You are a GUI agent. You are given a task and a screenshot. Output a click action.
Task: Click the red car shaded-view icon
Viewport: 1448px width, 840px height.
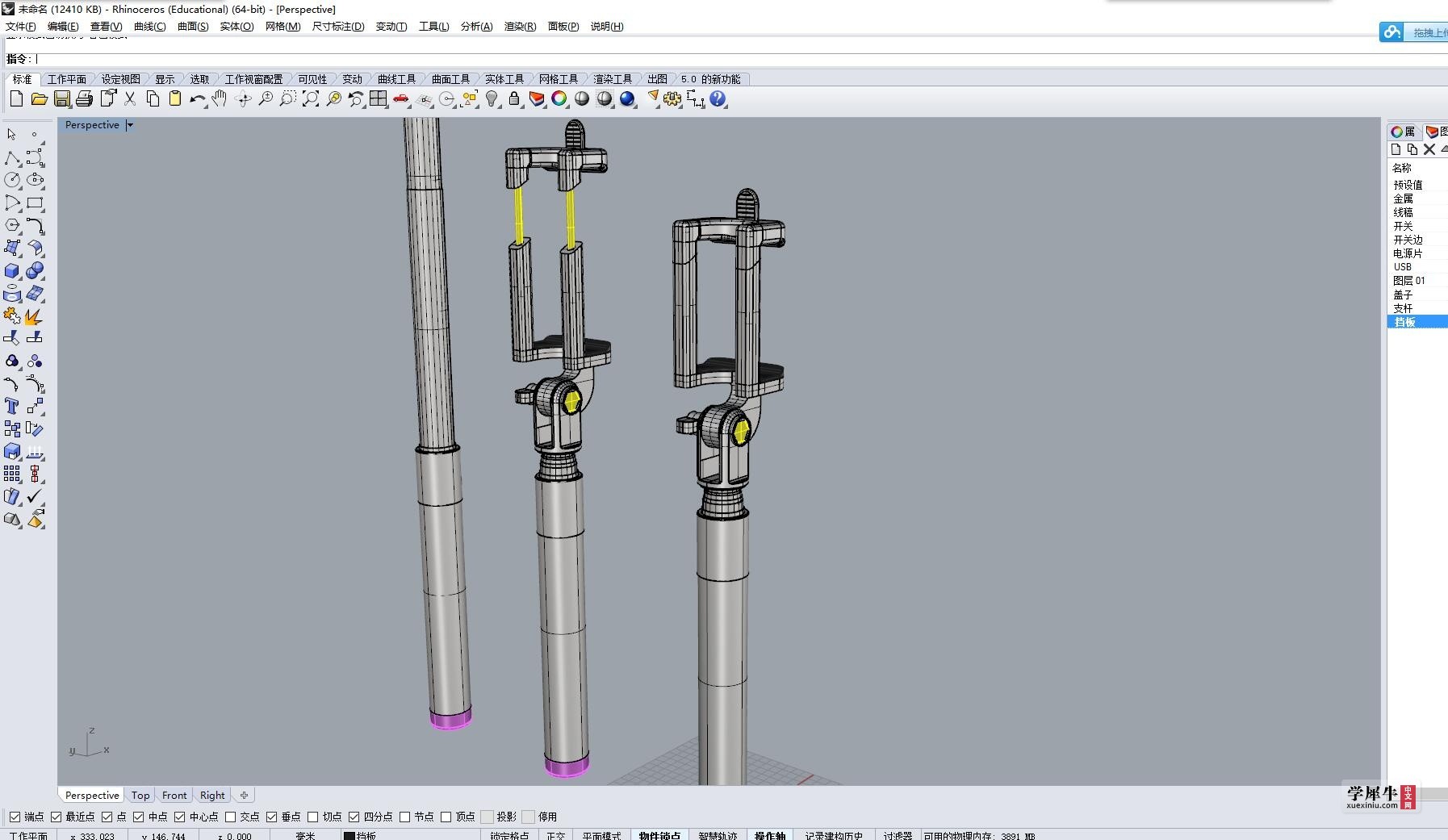tap(401, 99)
